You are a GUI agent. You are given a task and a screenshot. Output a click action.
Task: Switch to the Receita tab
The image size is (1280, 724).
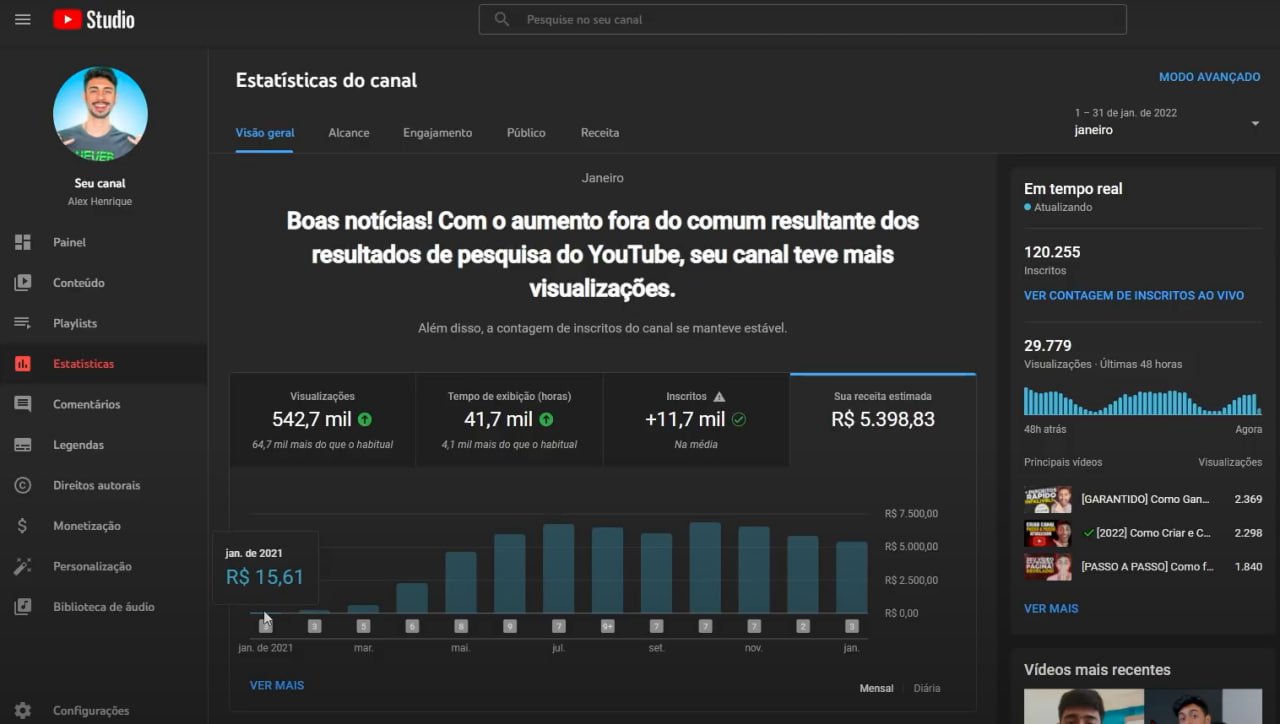pos(600,133)
